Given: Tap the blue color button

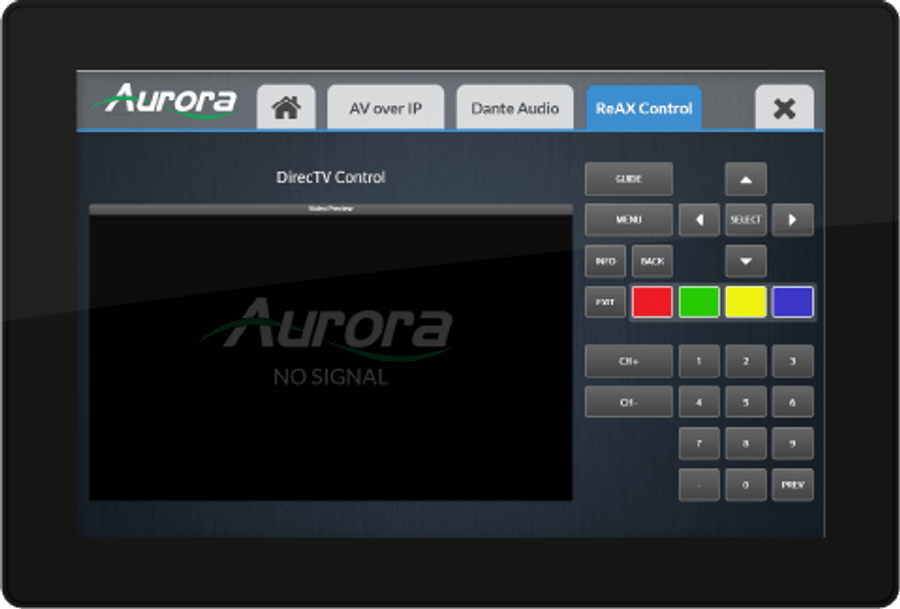Looking at the screenshot, I should click(793, 302).
